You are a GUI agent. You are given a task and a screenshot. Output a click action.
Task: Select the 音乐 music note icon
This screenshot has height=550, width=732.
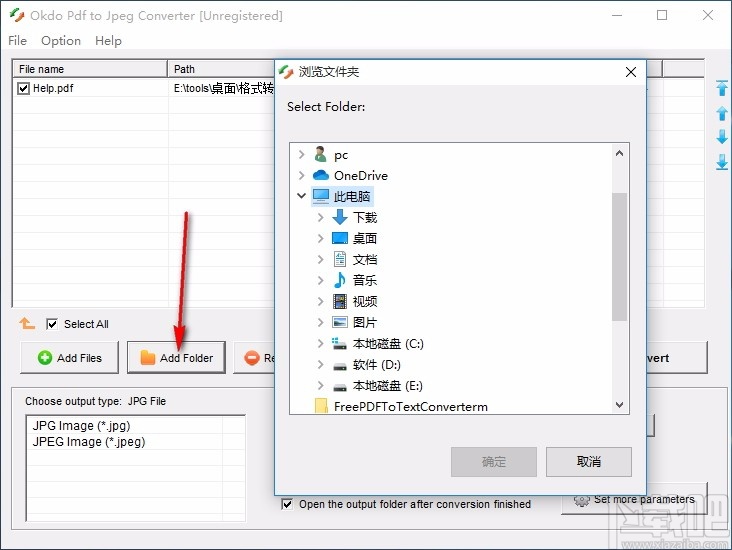[340, 280]
